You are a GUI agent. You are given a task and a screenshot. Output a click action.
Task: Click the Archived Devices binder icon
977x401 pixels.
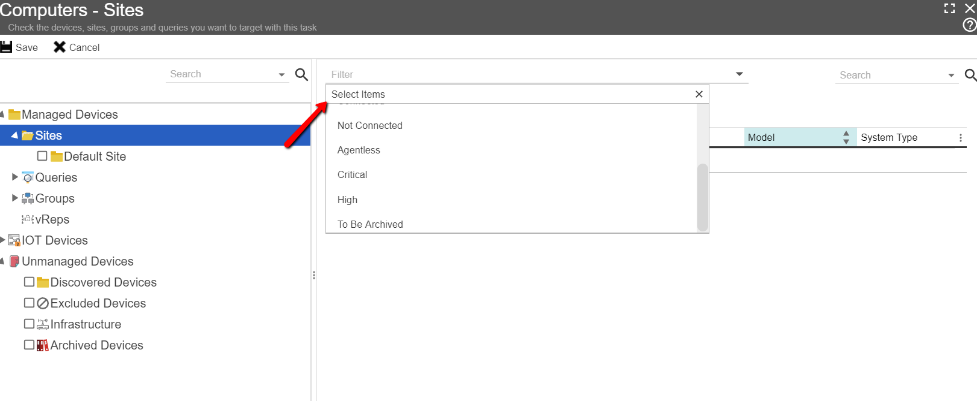tap(43, 345)
